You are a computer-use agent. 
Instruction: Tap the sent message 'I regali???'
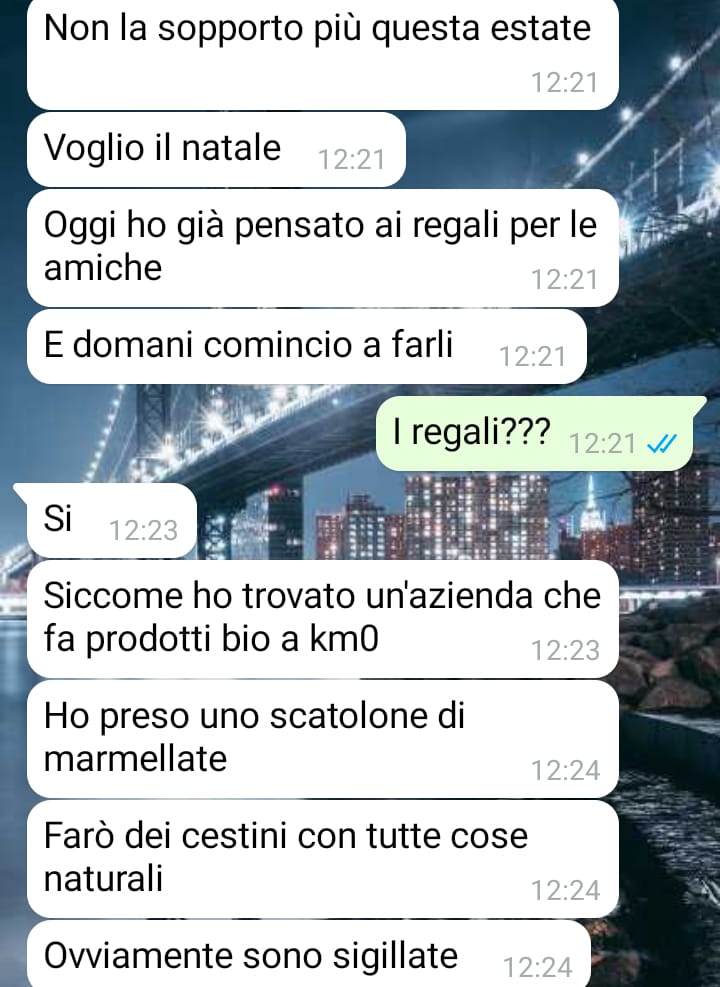(x=540, y=434)
